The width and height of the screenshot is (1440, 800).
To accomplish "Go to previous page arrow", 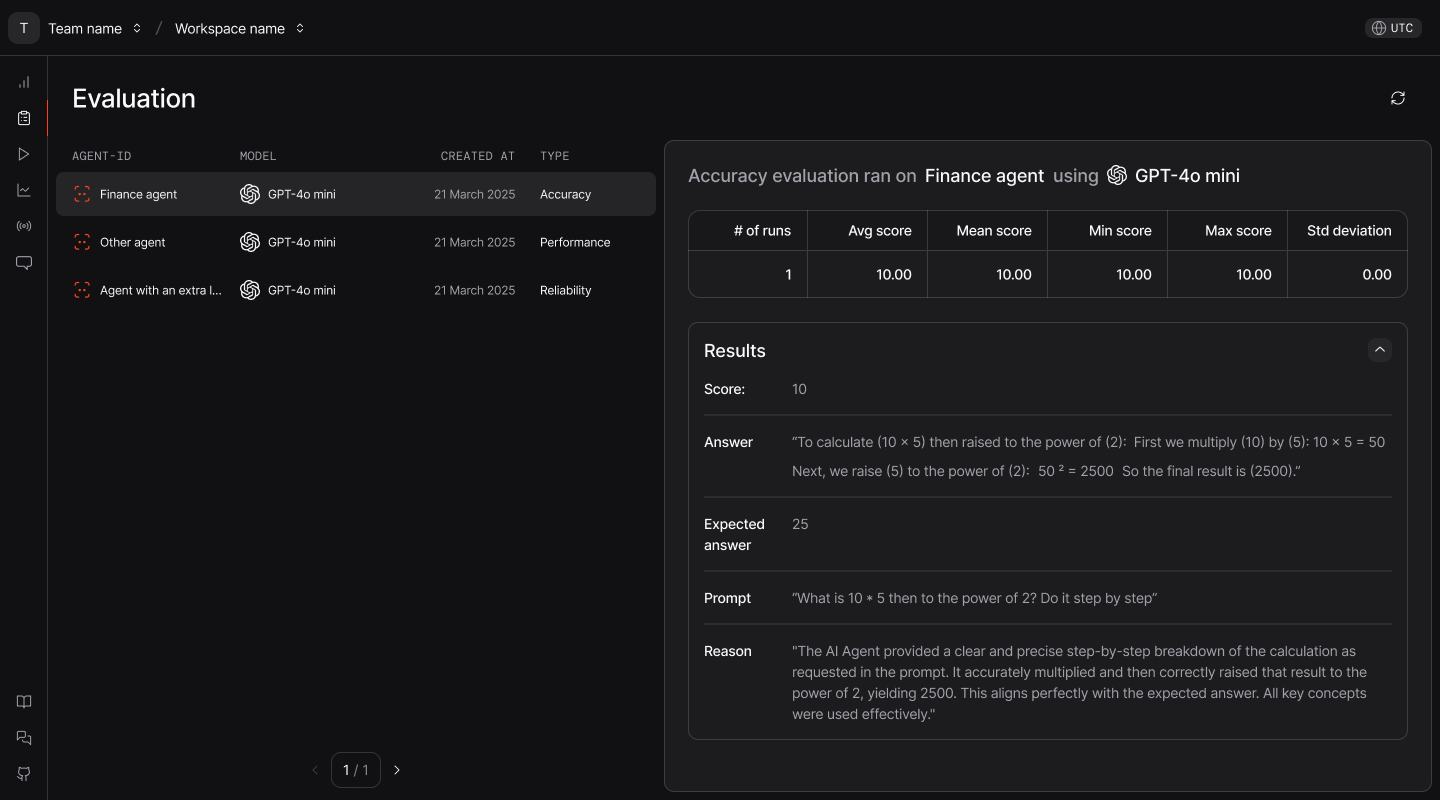I will tap(315, 770).
